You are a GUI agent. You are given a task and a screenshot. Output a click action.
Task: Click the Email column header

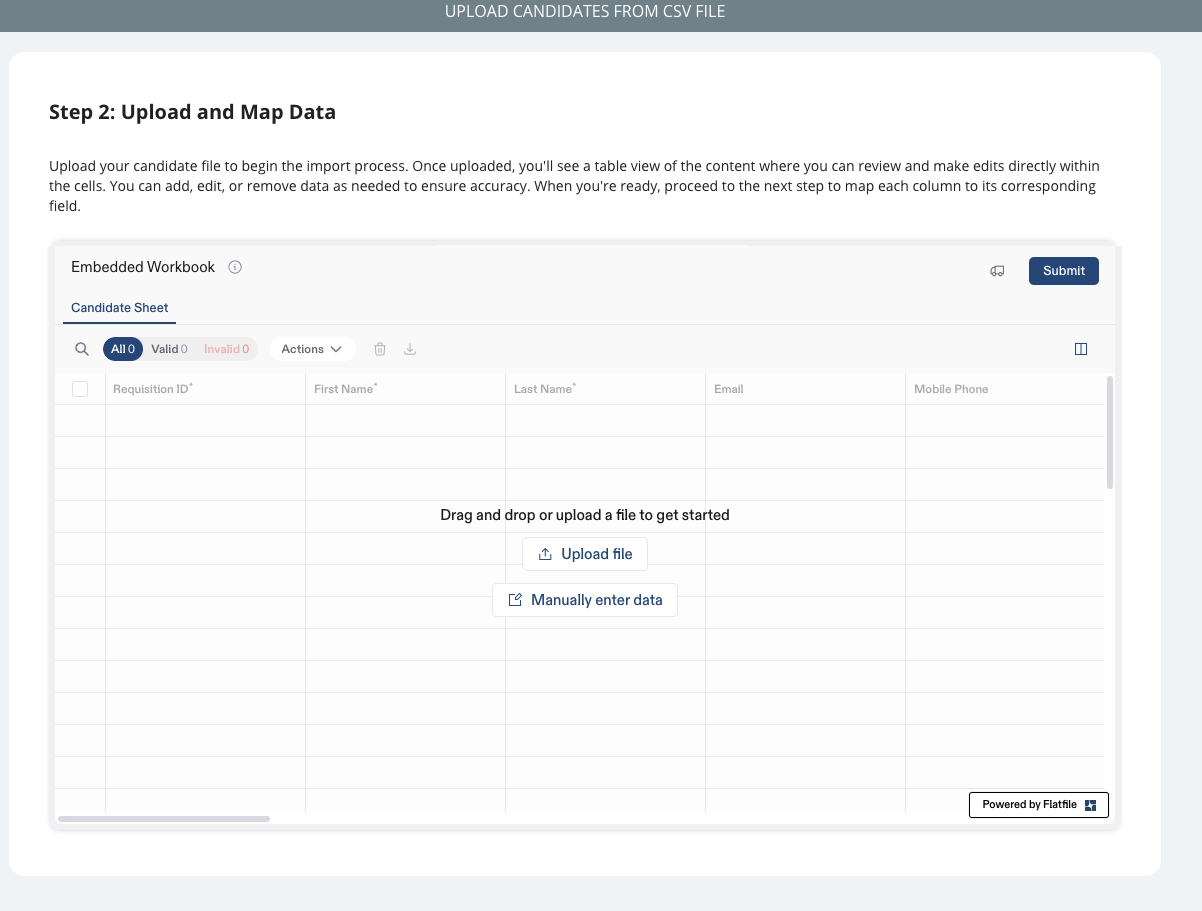[x=805, y=389]
